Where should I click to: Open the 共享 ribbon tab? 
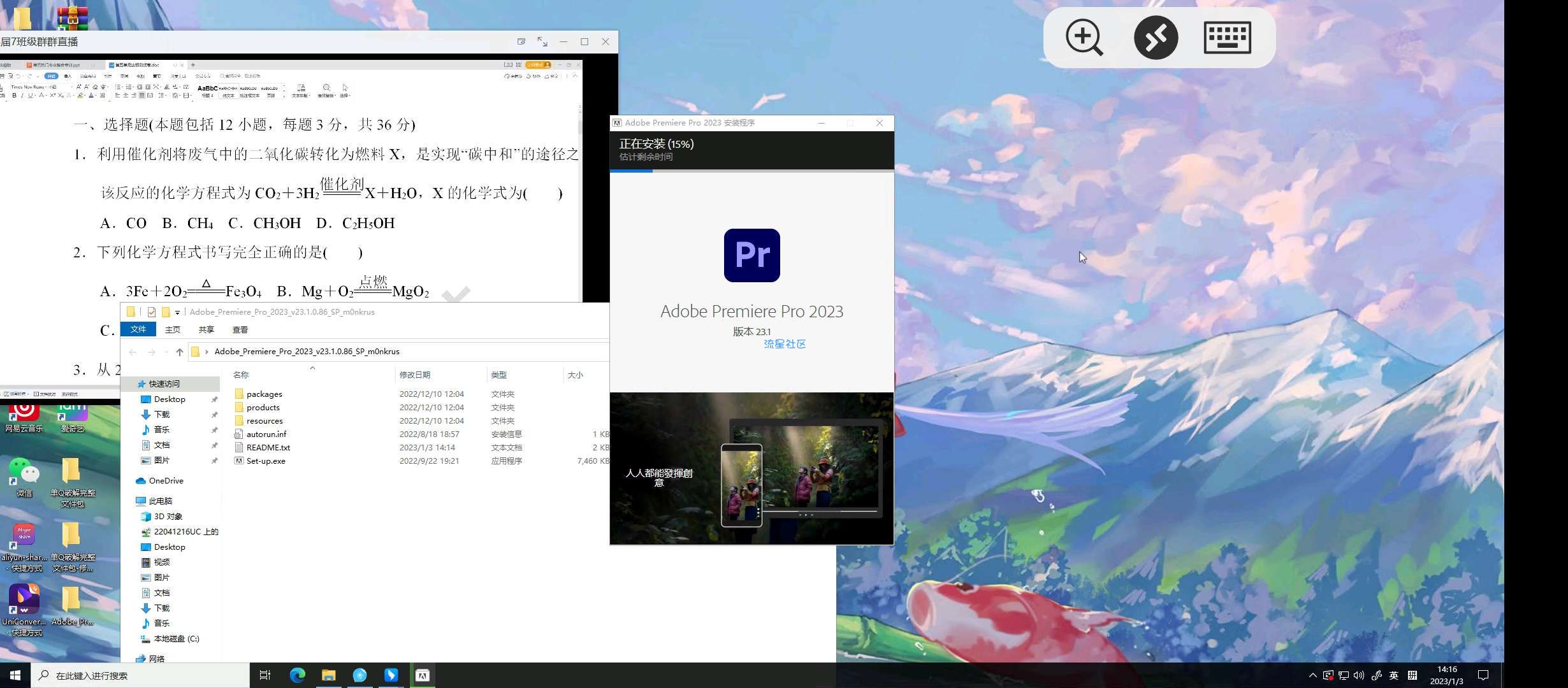(206, 329)
